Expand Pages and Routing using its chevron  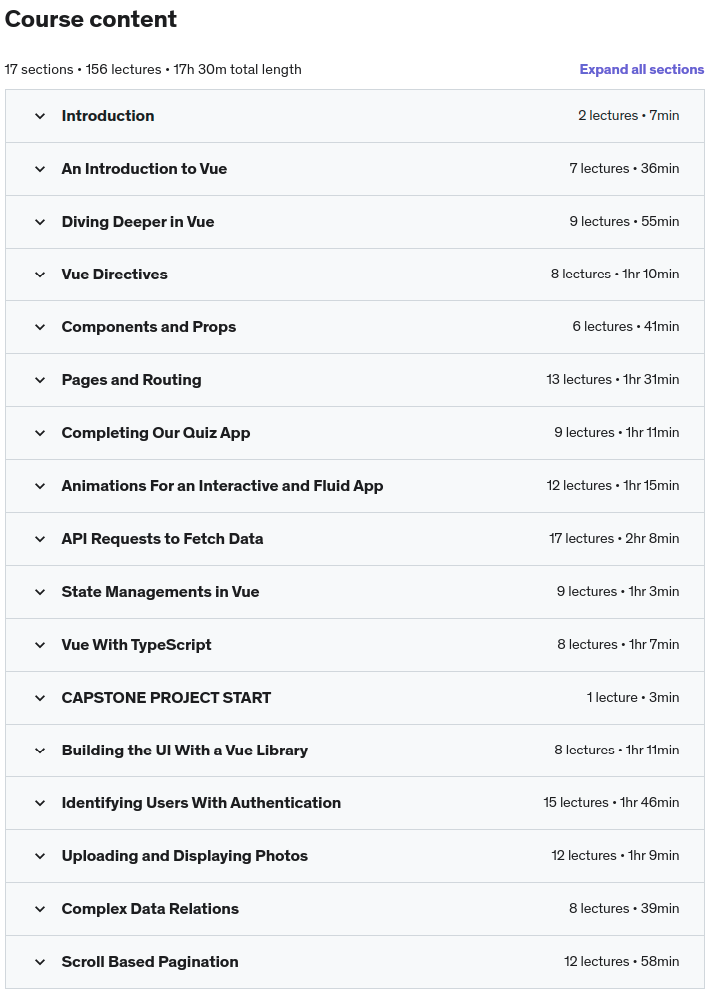coord(40,380)
